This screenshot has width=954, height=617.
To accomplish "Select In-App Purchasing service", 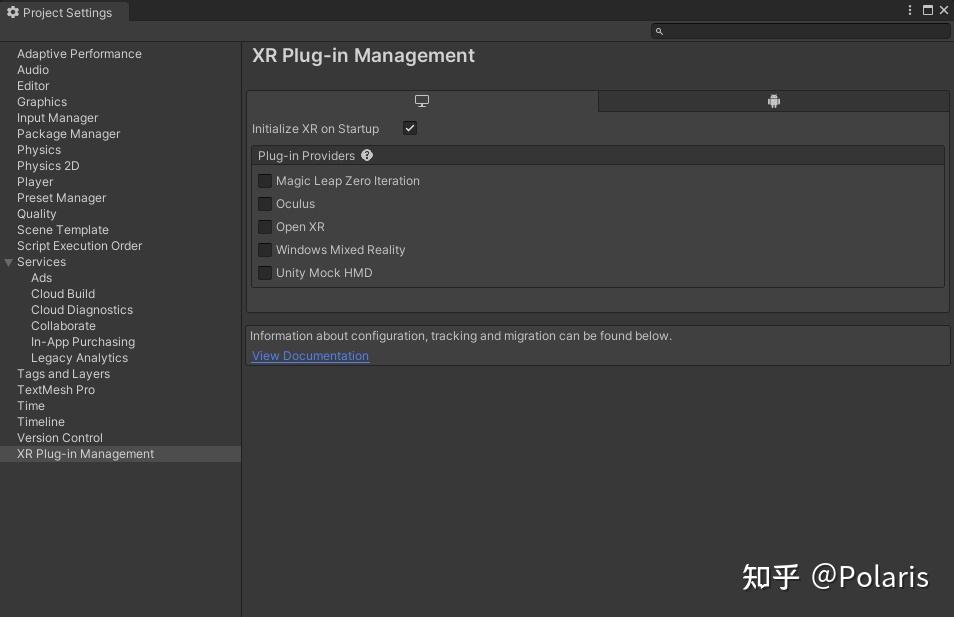I will pos(83,342).
